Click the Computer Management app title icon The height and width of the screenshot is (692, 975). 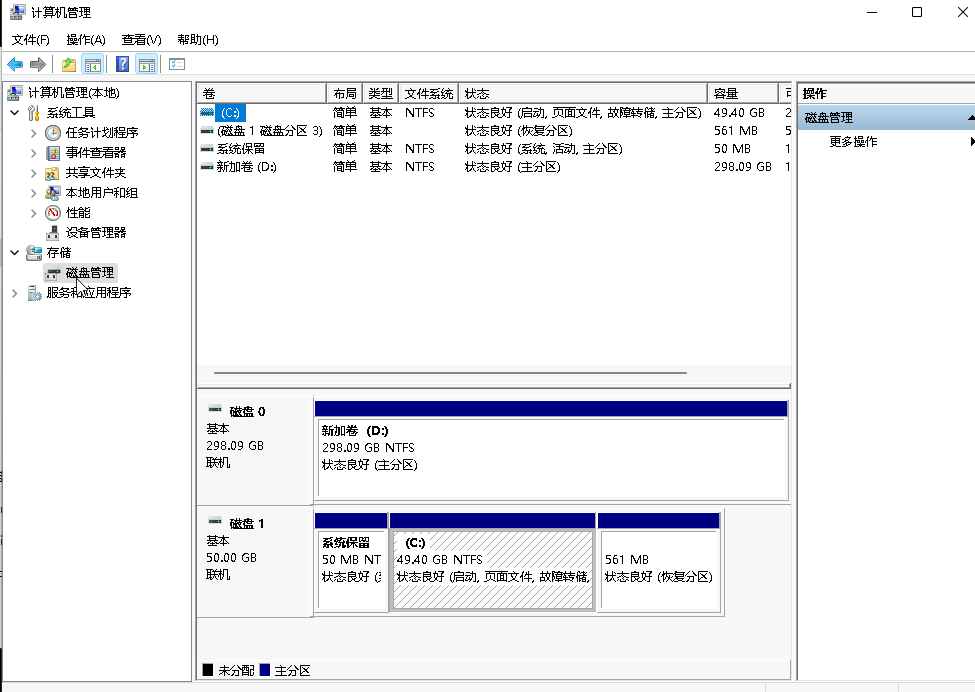click(x=18, y=12)
